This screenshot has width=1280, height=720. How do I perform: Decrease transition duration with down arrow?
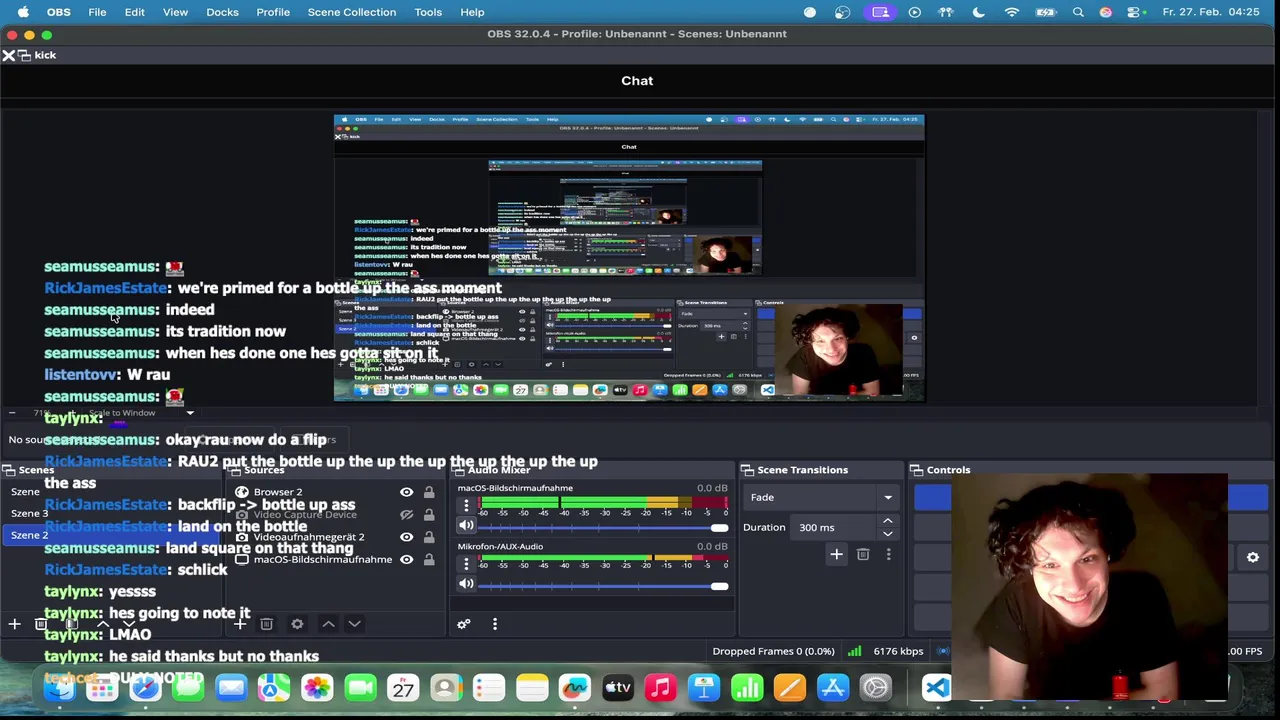pos(887,533)
